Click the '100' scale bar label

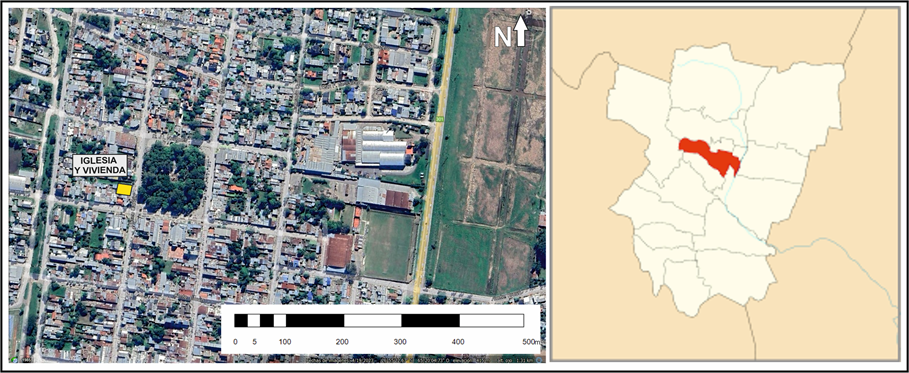285,342
